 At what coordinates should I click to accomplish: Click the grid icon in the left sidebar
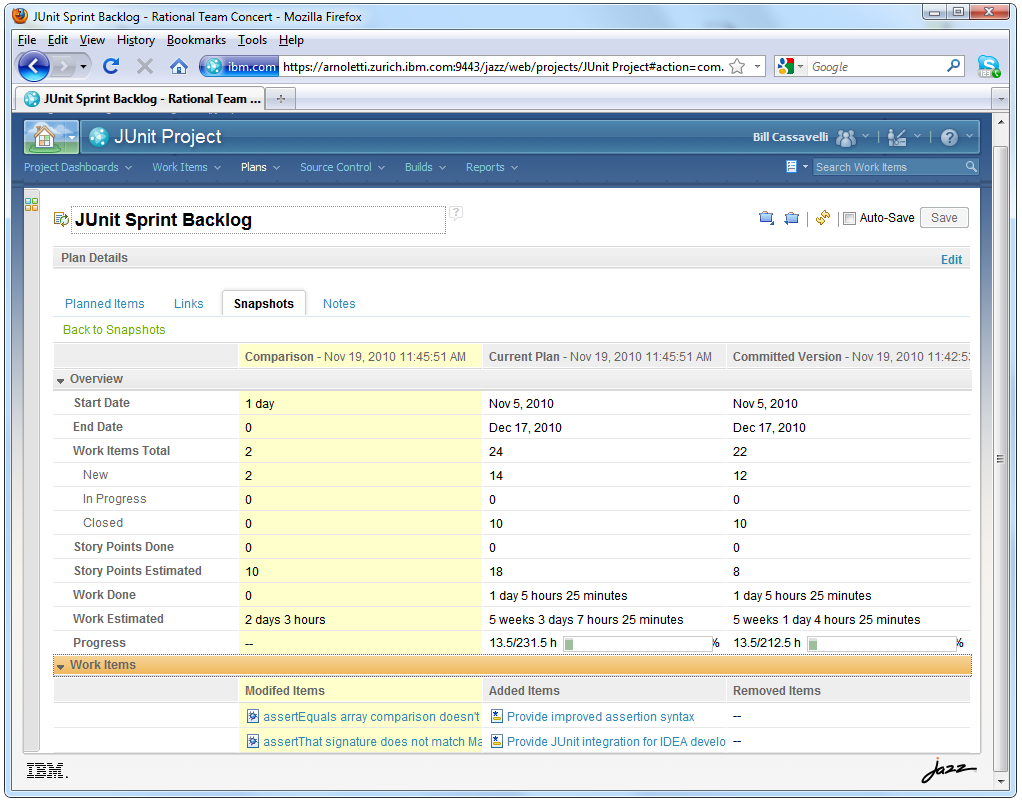[x=31, y=204]
